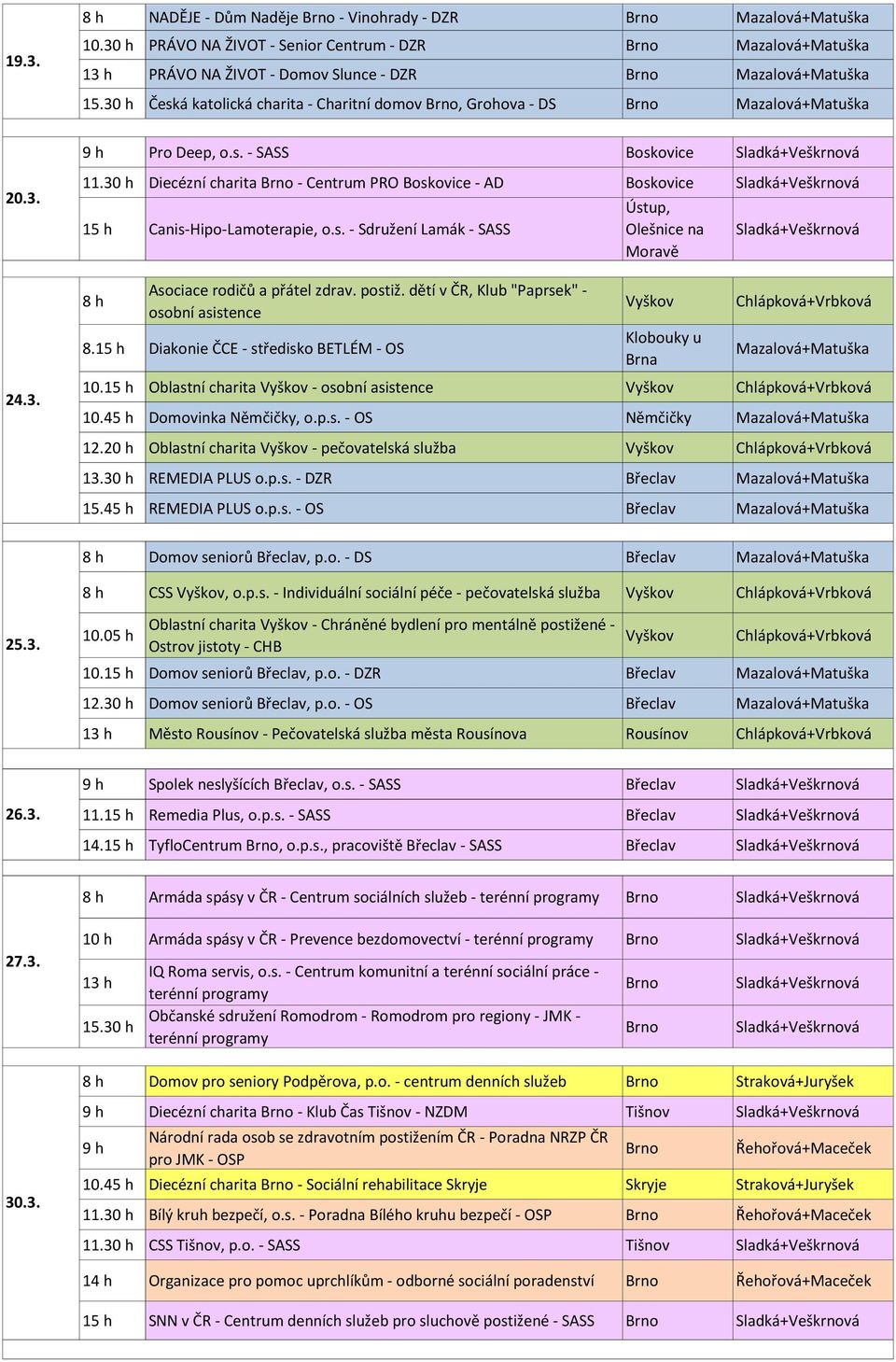Select the time cell 10.05 h
The height and width of the screenshot is (1362, 896).
(x=108, y=636)
